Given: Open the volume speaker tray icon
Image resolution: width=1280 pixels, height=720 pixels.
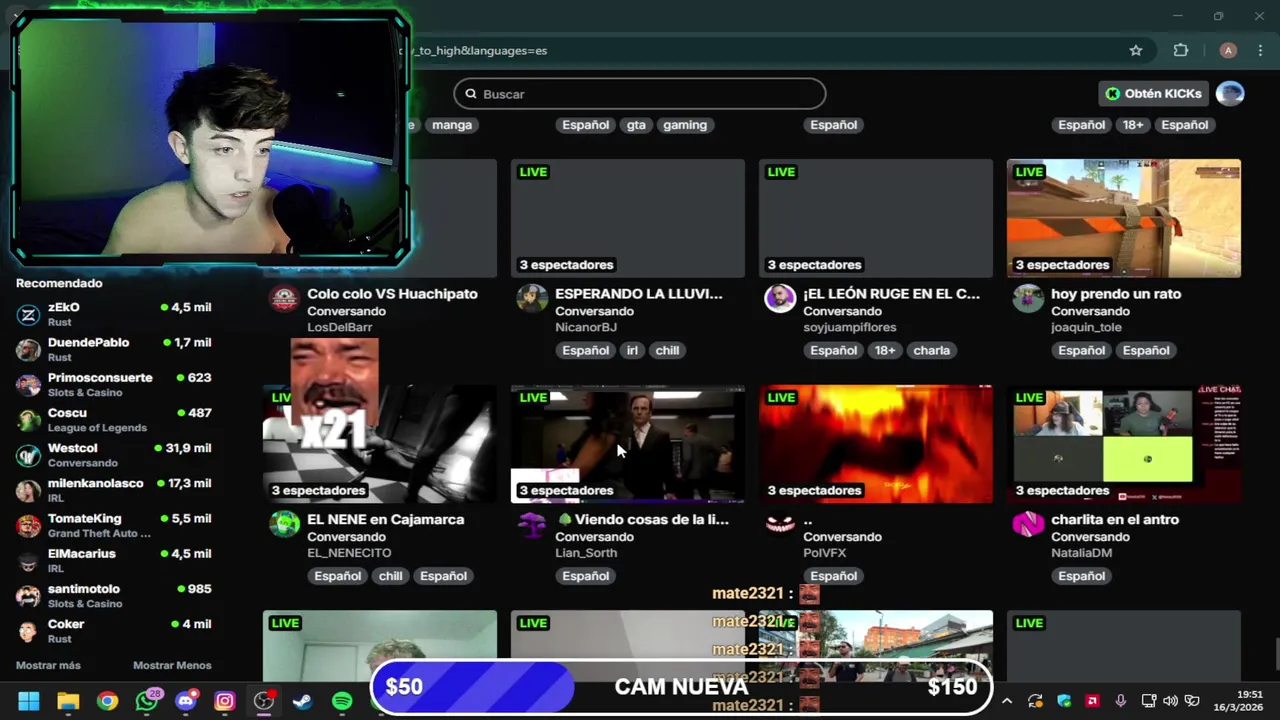Looking at the screenshot, I should point(1170,701).
